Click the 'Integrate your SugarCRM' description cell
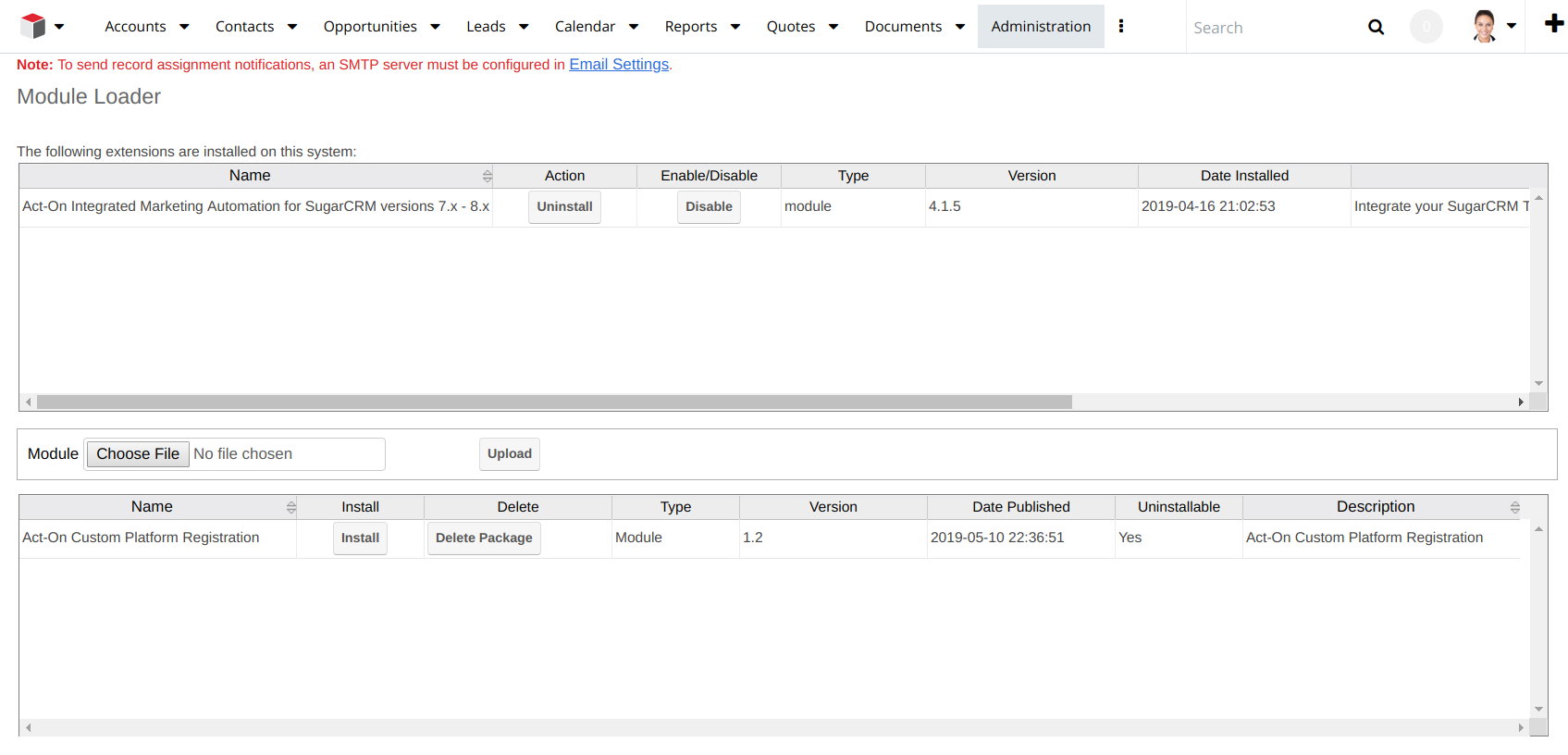 1440,206
